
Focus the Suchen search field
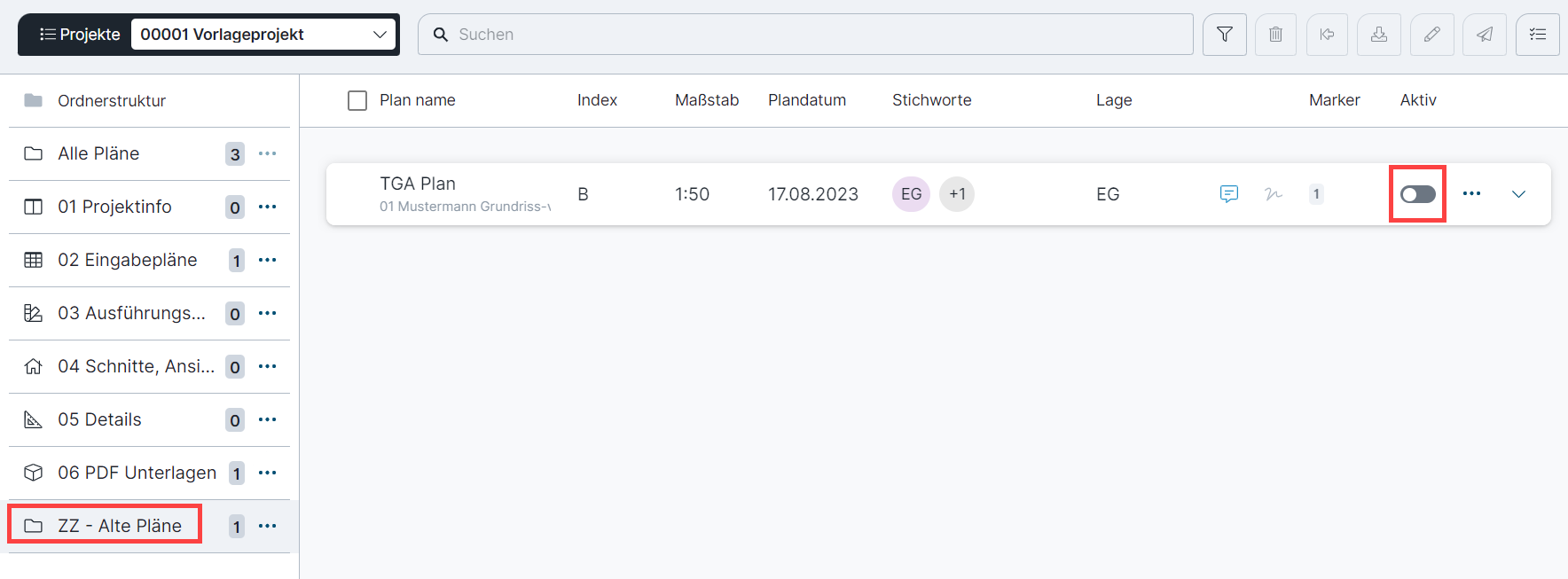point(805,35)
